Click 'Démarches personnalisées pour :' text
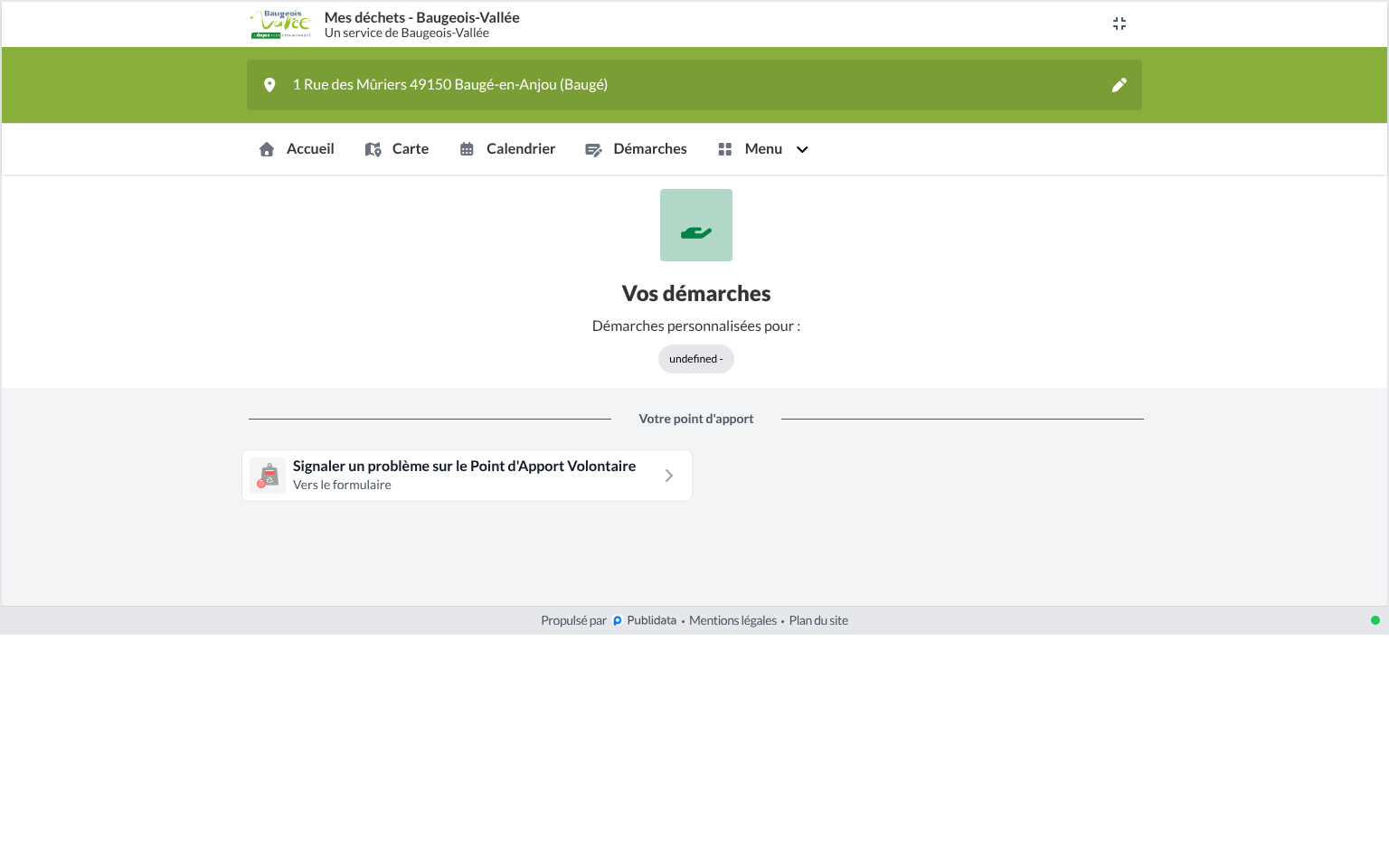This screenshot has height=868, width=1389. point(696,325)
